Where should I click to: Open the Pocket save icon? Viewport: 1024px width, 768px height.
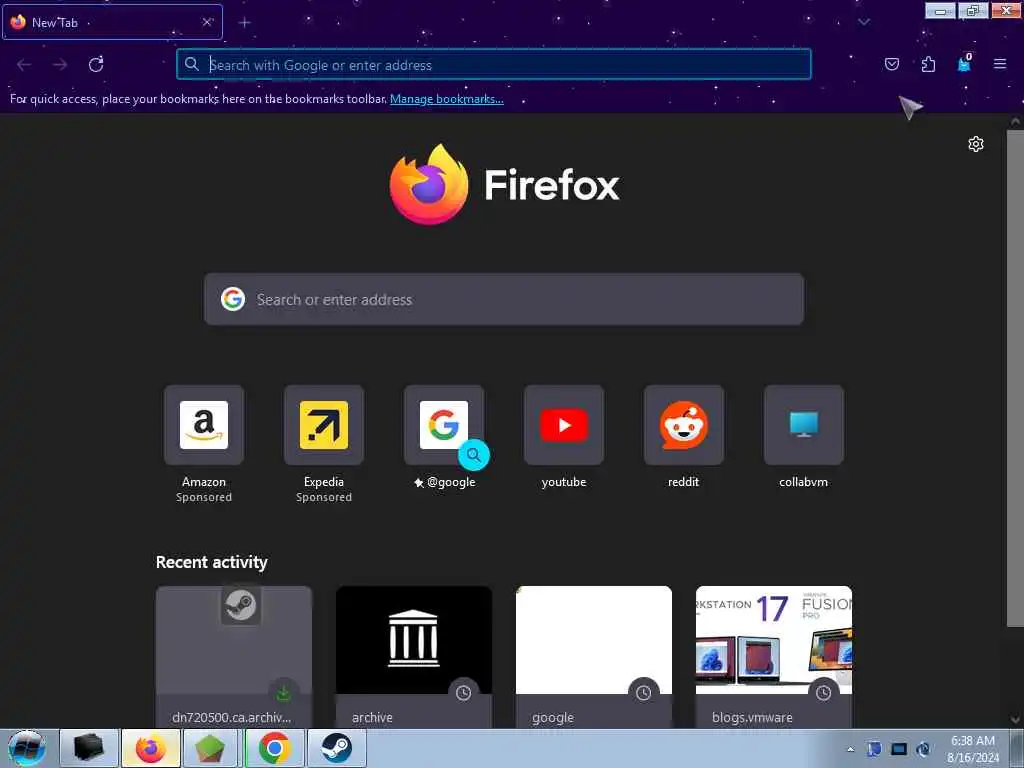(891, 64)
